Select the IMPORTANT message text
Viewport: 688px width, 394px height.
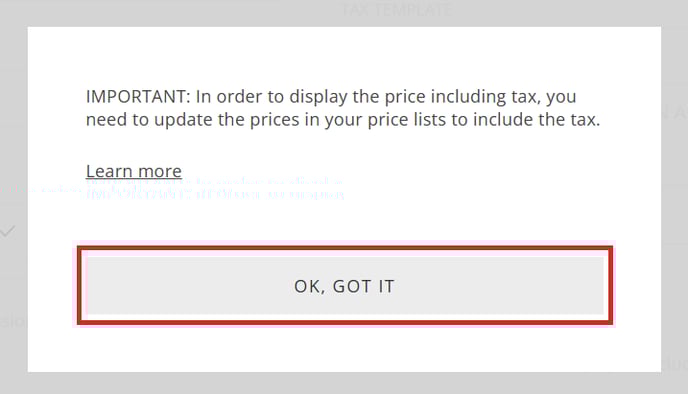pos(343,108)
